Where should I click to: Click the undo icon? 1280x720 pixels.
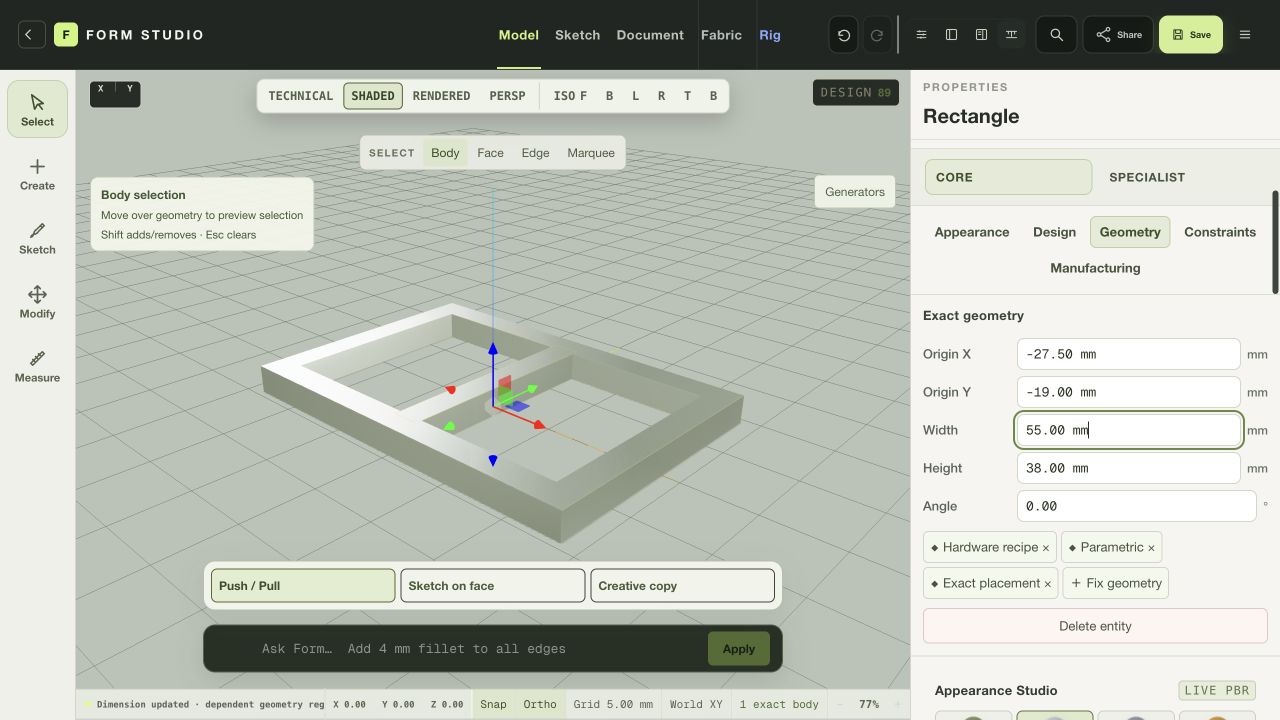[844, 35]
